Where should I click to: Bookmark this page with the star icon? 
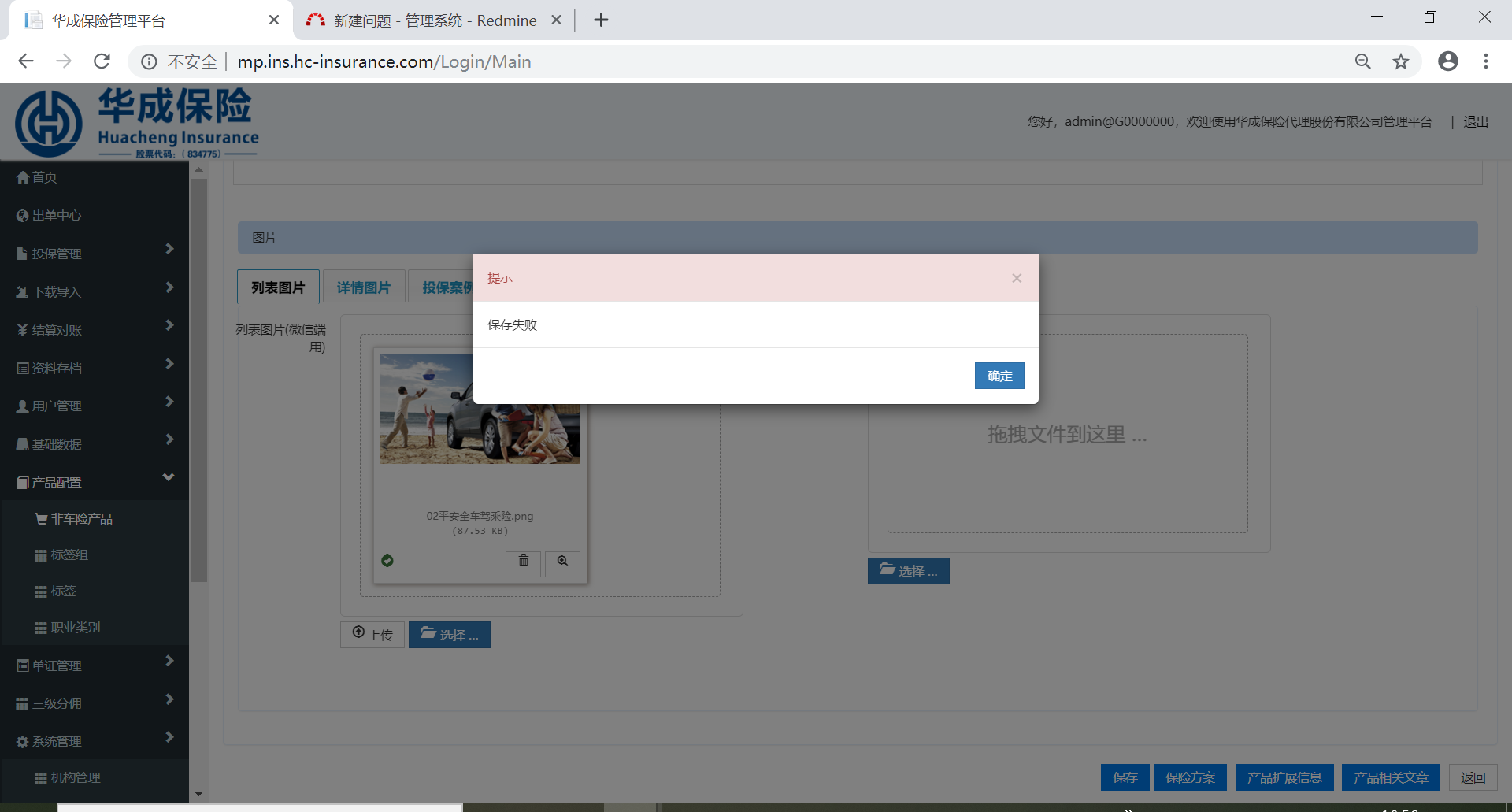tap(1400, 61)
